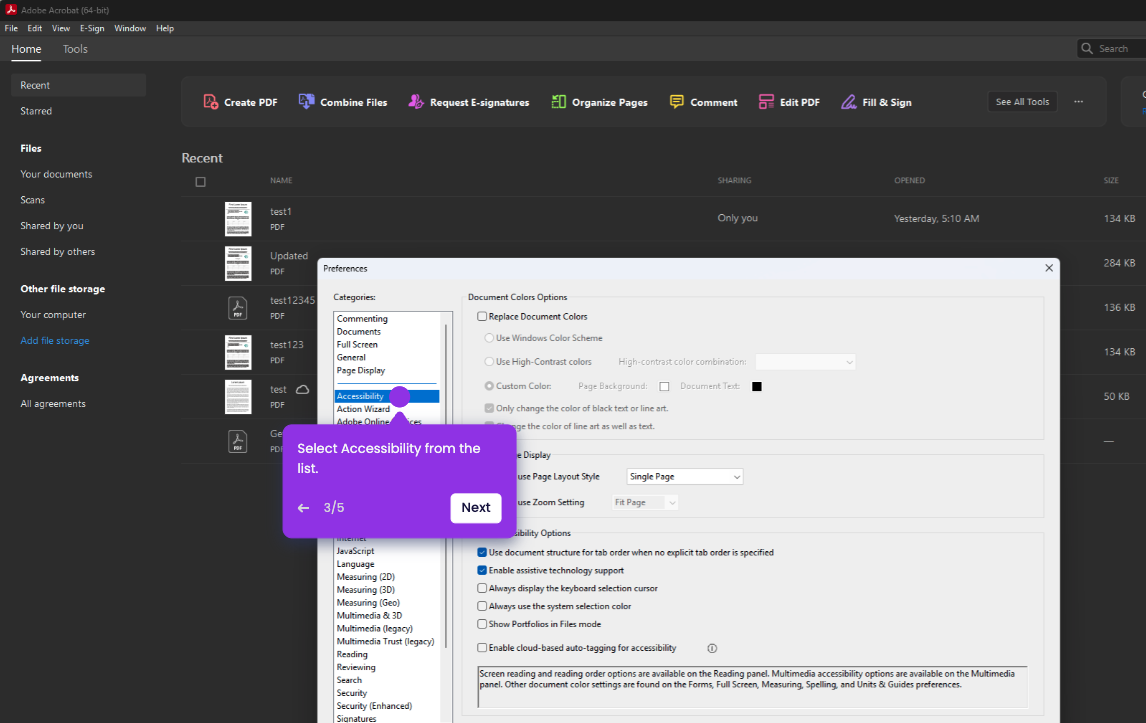Image resolution: width=1146 pixels, height=723 pixels.
Task: Open Organize Pages tool
Action: [599, 102]
